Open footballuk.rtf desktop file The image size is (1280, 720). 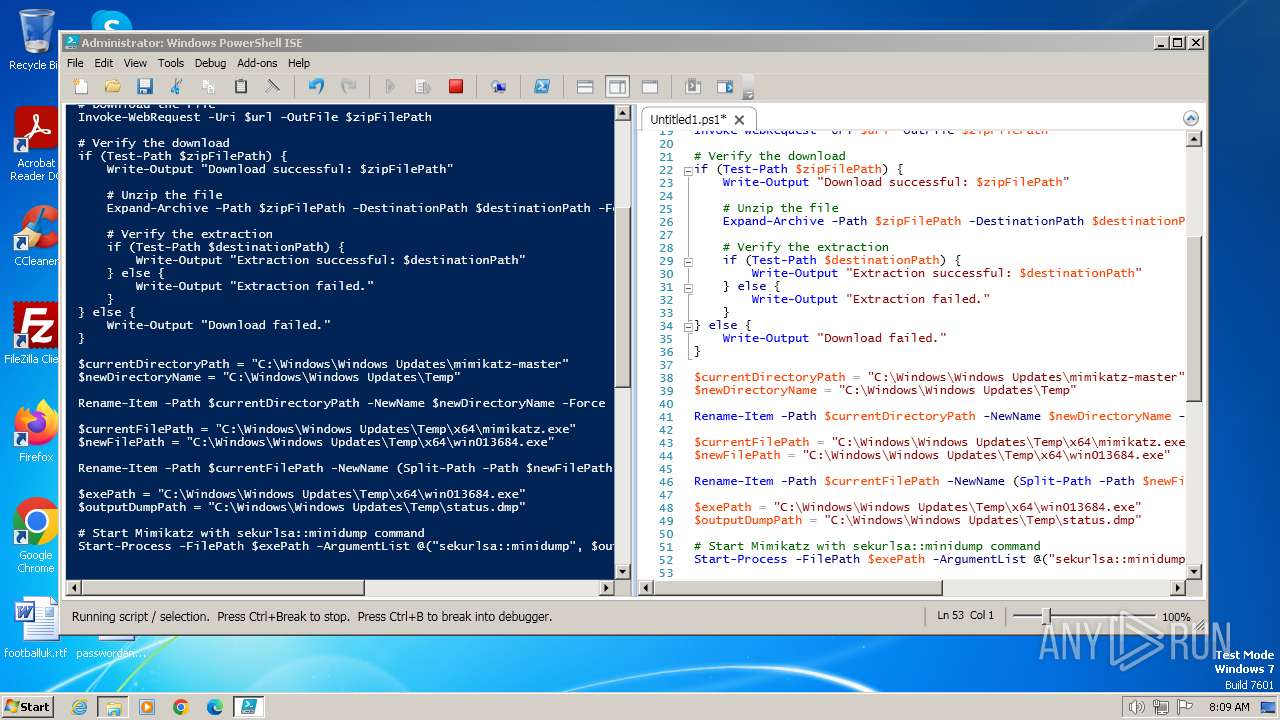[36, 627]
